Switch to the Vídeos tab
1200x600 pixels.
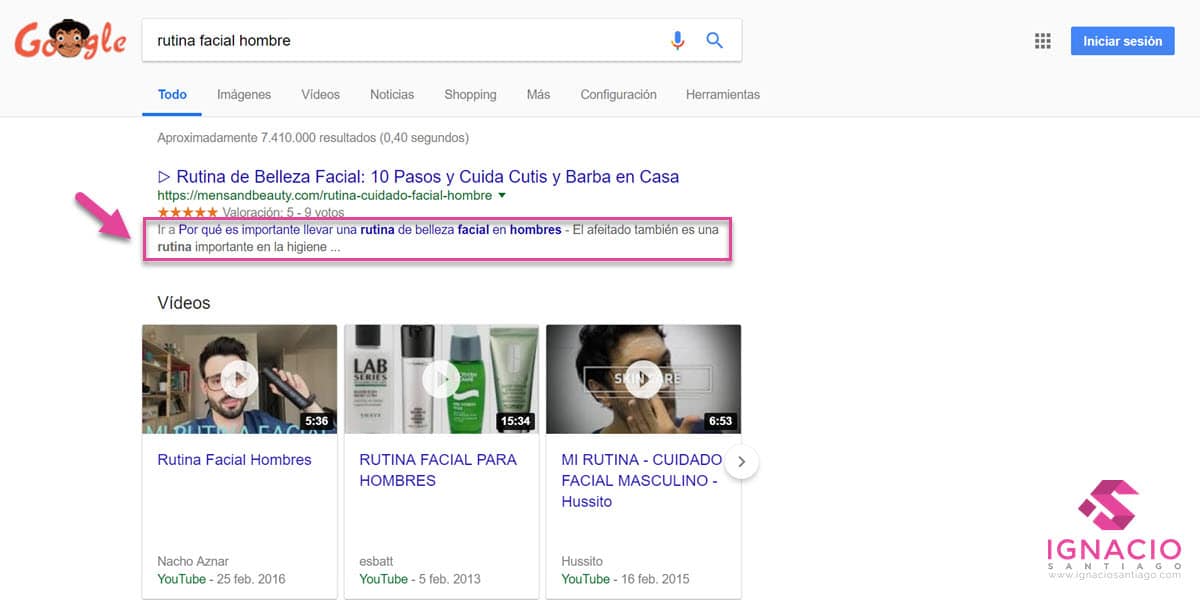pyautogui.click(x=321, y=94)
